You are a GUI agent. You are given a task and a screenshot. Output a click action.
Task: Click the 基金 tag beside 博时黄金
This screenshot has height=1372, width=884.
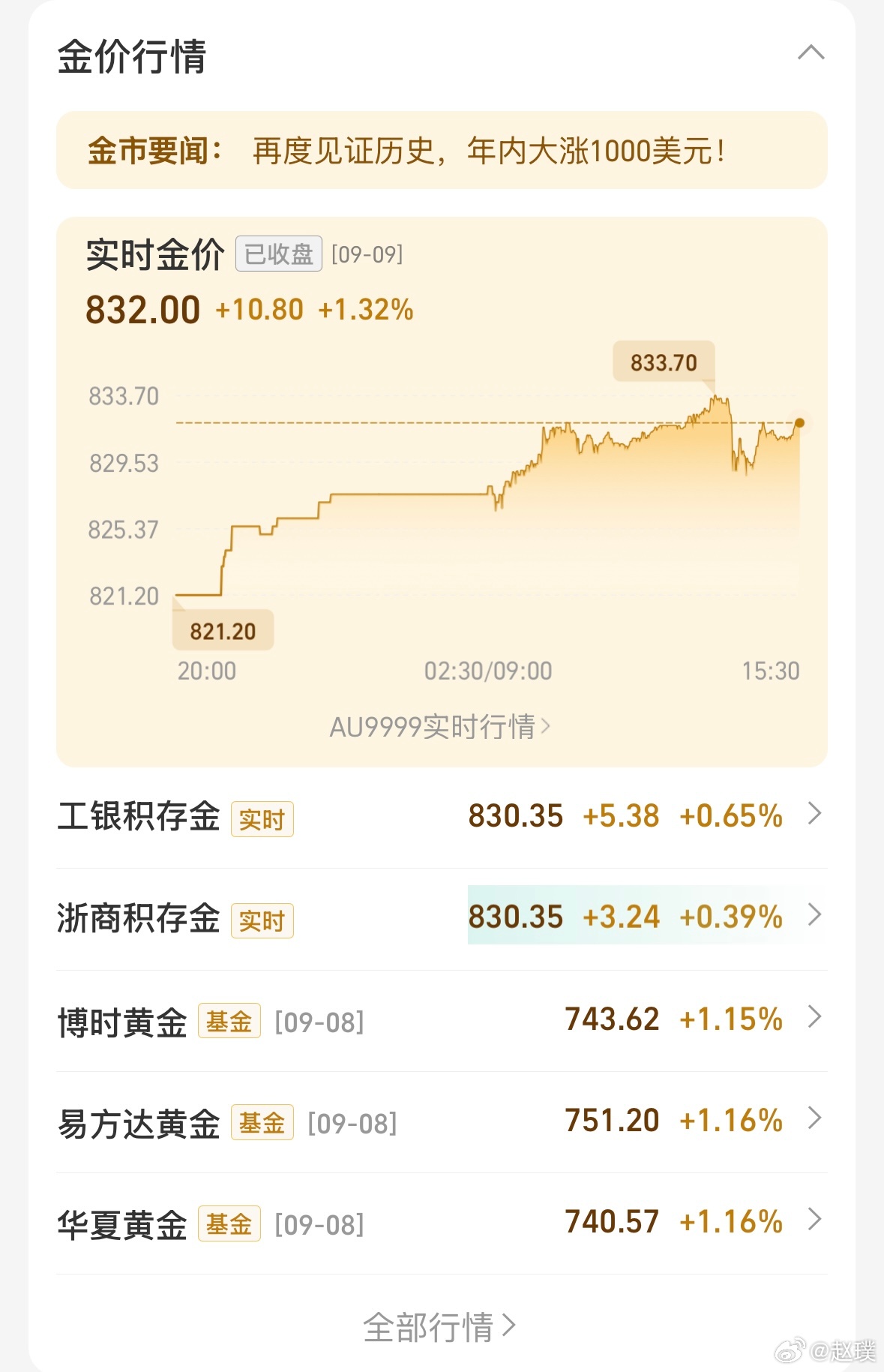229,1021
